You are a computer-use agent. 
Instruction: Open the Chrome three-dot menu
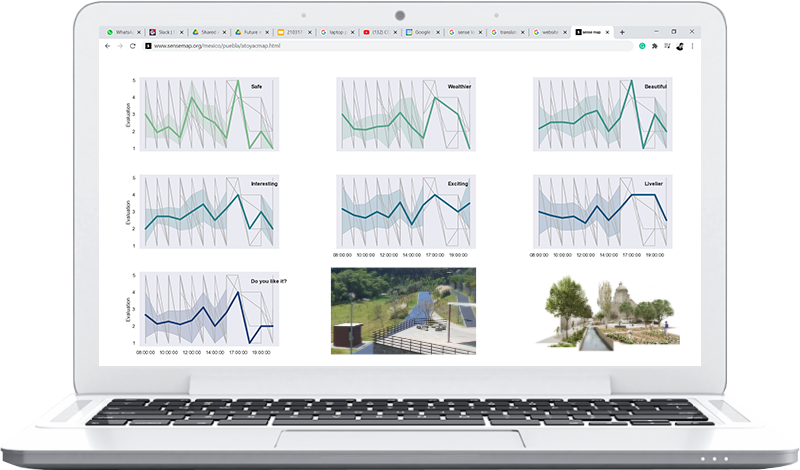coord(692,46)
